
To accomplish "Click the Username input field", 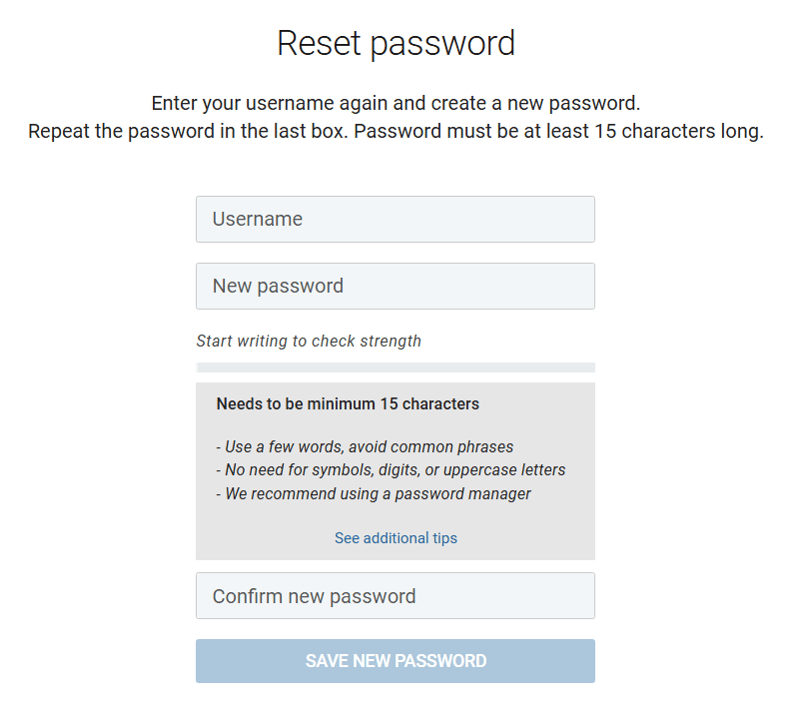I will 395,219.
